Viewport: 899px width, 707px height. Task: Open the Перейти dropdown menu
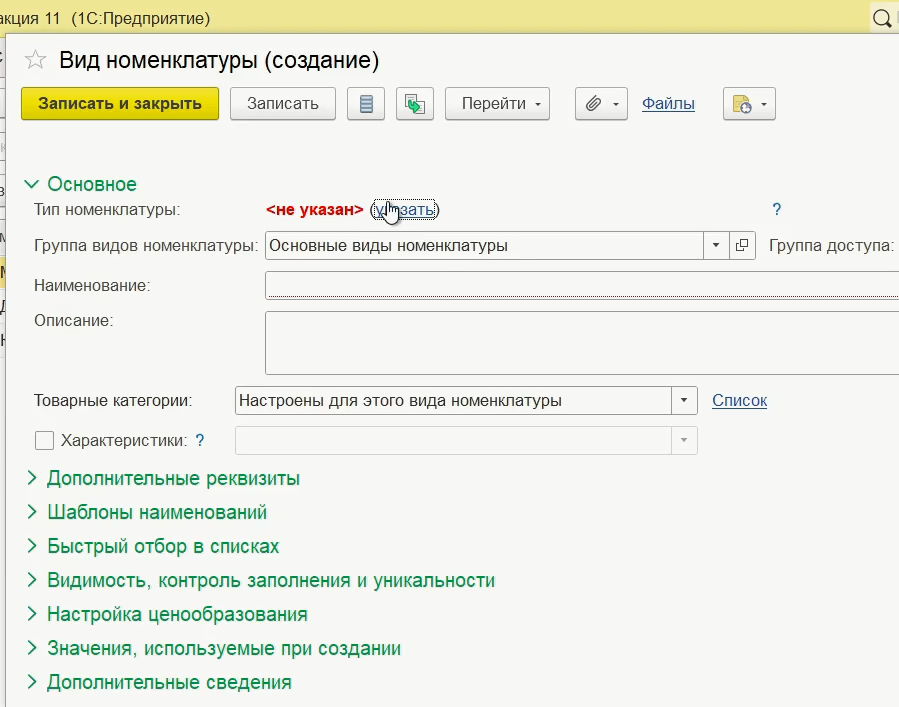497,104
